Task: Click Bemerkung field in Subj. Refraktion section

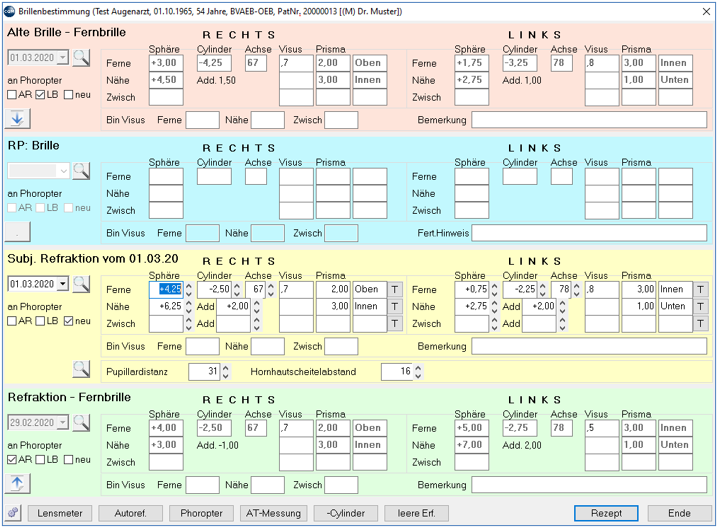Action: [589, 346]
